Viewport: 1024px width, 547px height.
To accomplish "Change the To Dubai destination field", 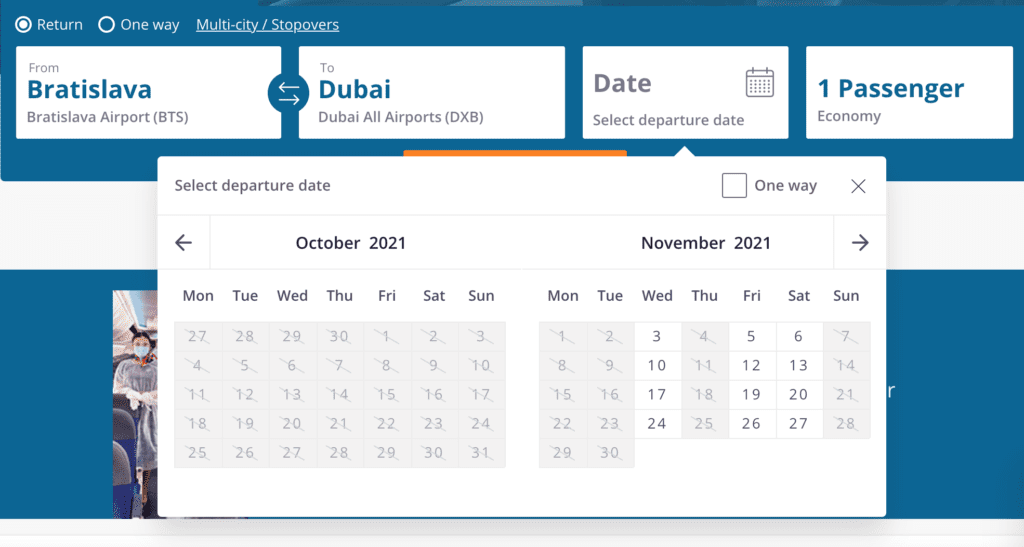I will click(431, 93).
